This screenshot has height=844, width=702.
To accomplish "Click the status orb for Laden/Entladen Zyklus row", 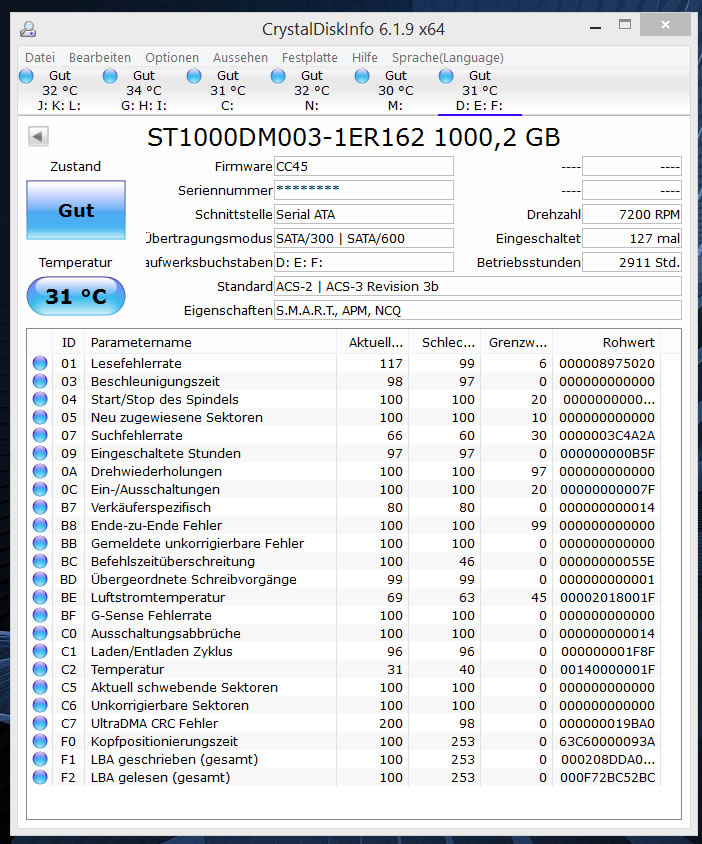I will 40,651.
